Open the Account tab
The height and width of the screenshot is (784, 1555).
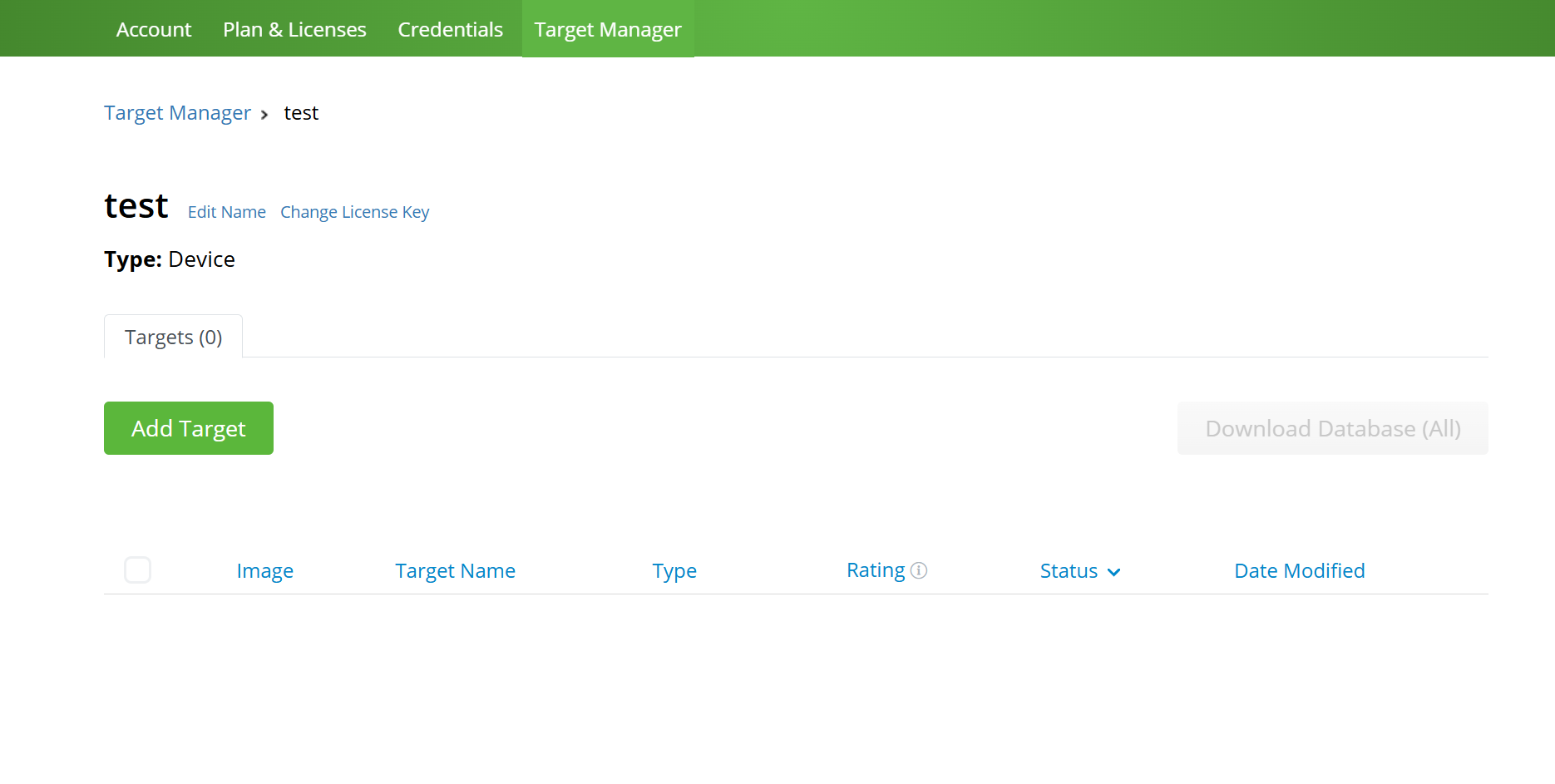(154, 29)
